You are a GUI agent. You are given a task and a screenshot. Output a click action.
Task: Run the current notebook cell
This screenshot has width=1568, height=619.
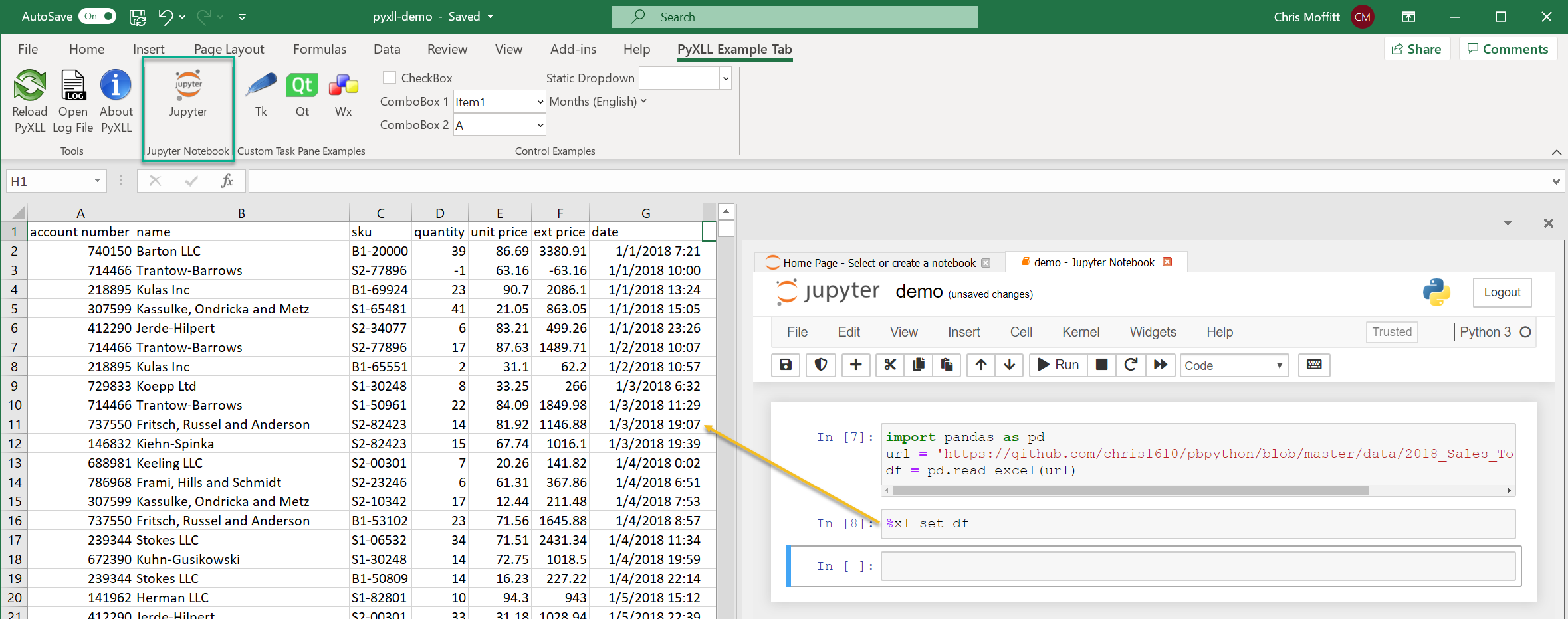(x=1058, y=365)
